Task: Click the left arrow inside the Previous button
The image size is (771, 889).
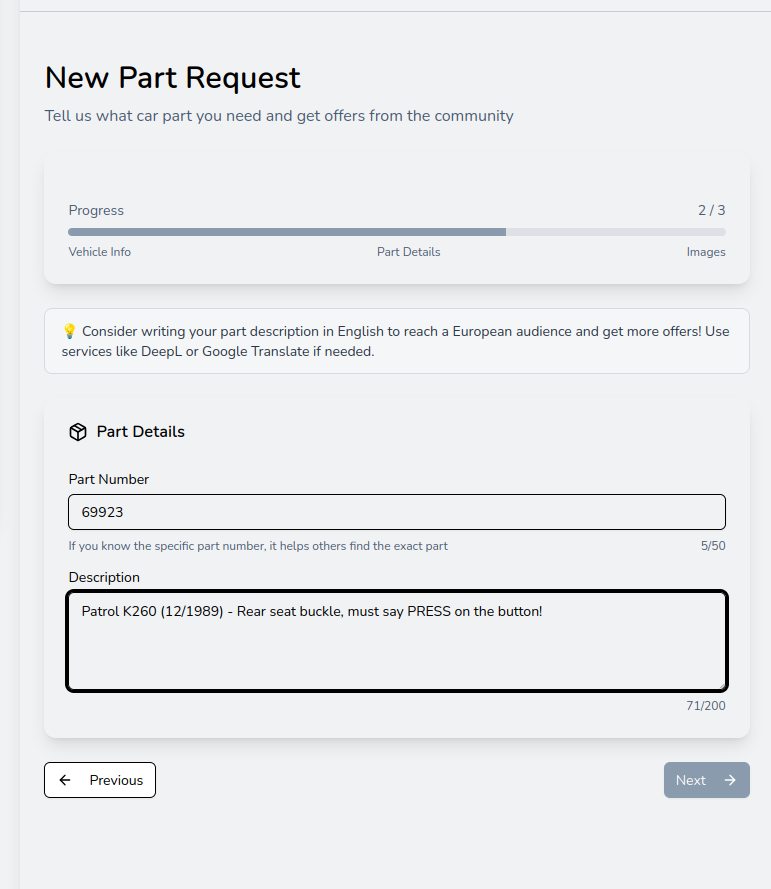Action: 67,780
